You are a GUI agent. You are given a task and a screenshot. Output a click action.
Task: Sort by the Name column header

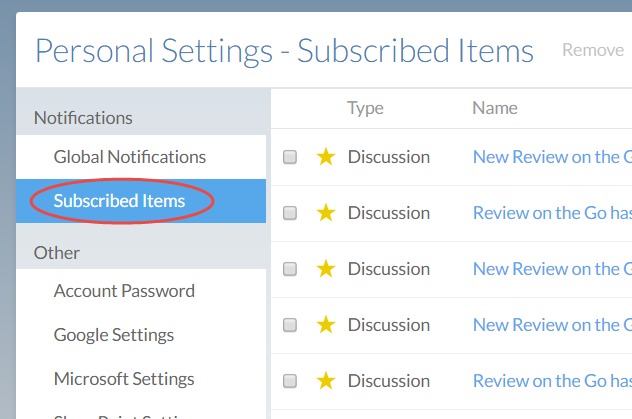click(x=495, y=108)
